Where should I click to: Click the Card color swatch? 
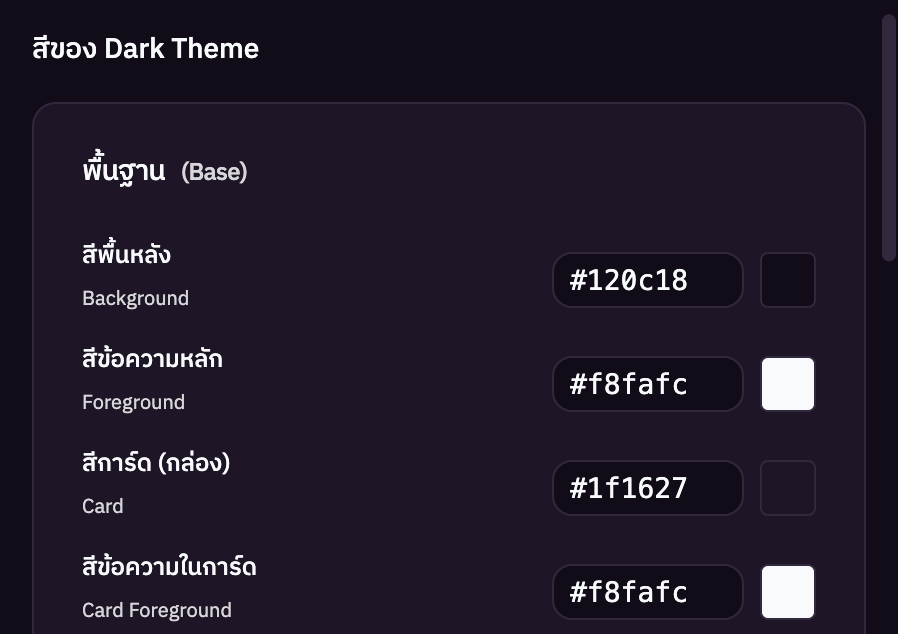[x=788, y=488]
